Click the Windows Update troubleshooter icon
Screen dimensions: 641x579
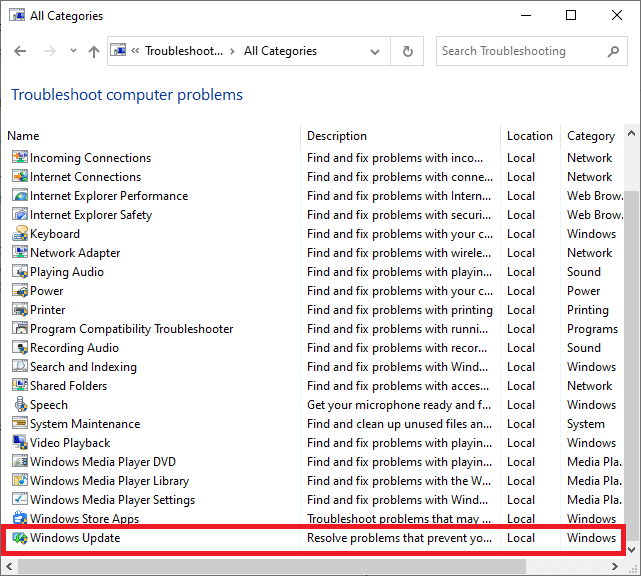coord(20,538)
